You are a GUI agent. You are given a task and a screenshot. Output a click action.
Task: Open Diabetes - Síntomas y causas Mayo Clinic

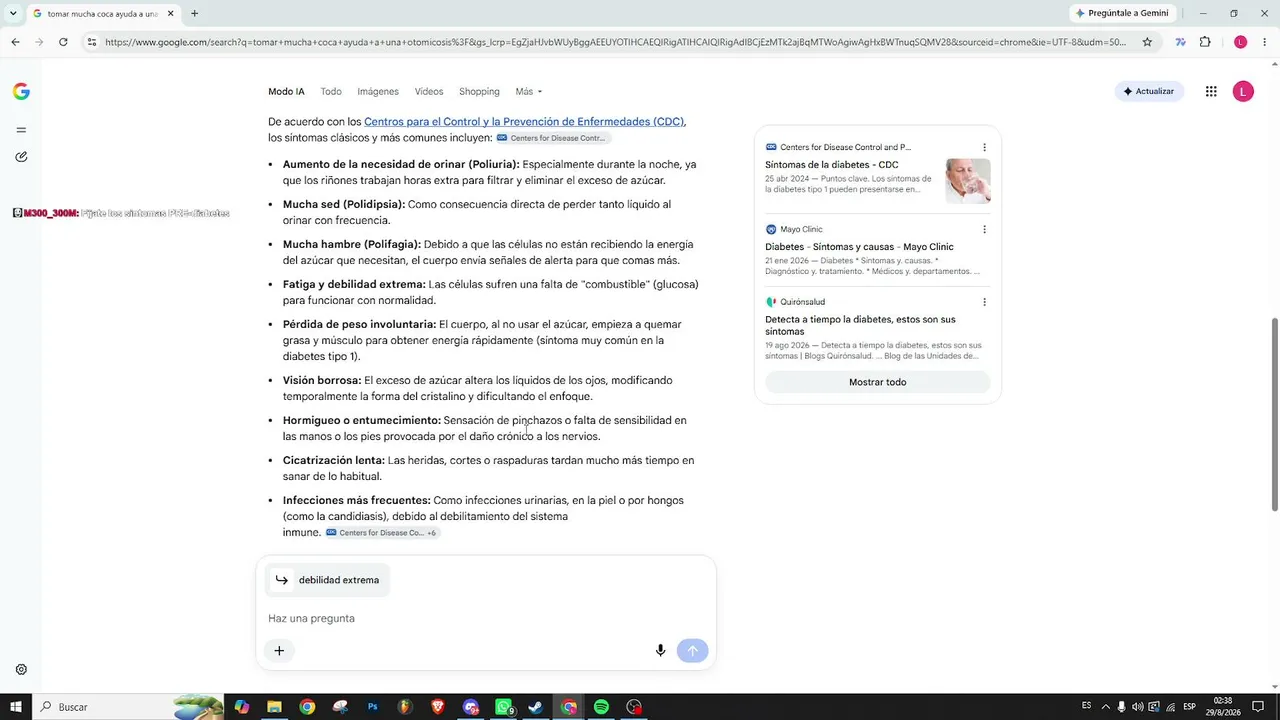(x=859, y=247)
